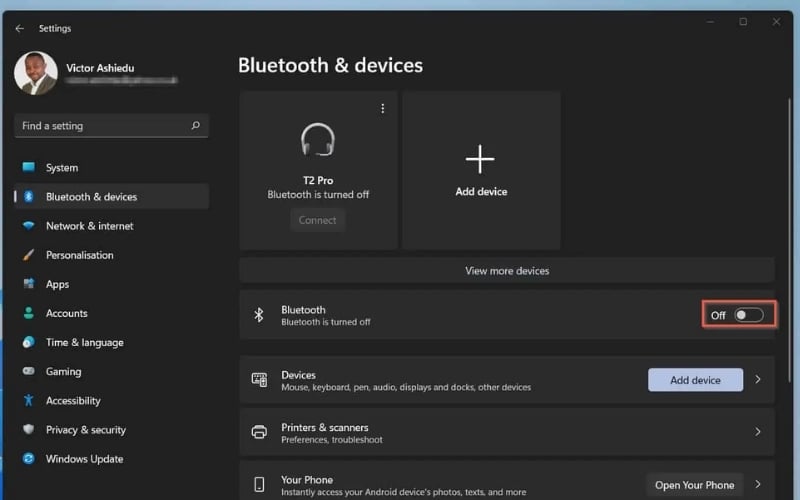Click the plus icon to add device
Screen dimensions: 800x500
(x=481, y=159)
